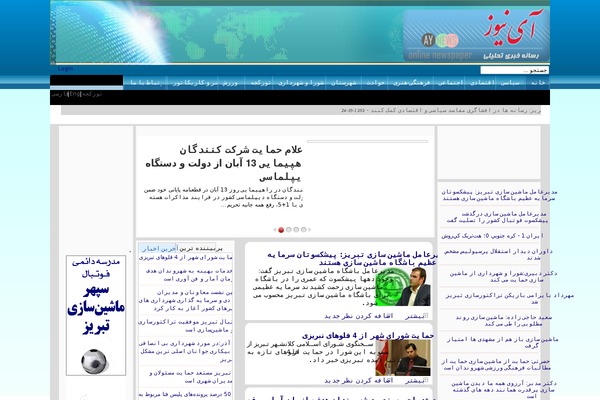
Task: Open the فرهنگی‌هنری menu item
Action: [x=411, y=82]
